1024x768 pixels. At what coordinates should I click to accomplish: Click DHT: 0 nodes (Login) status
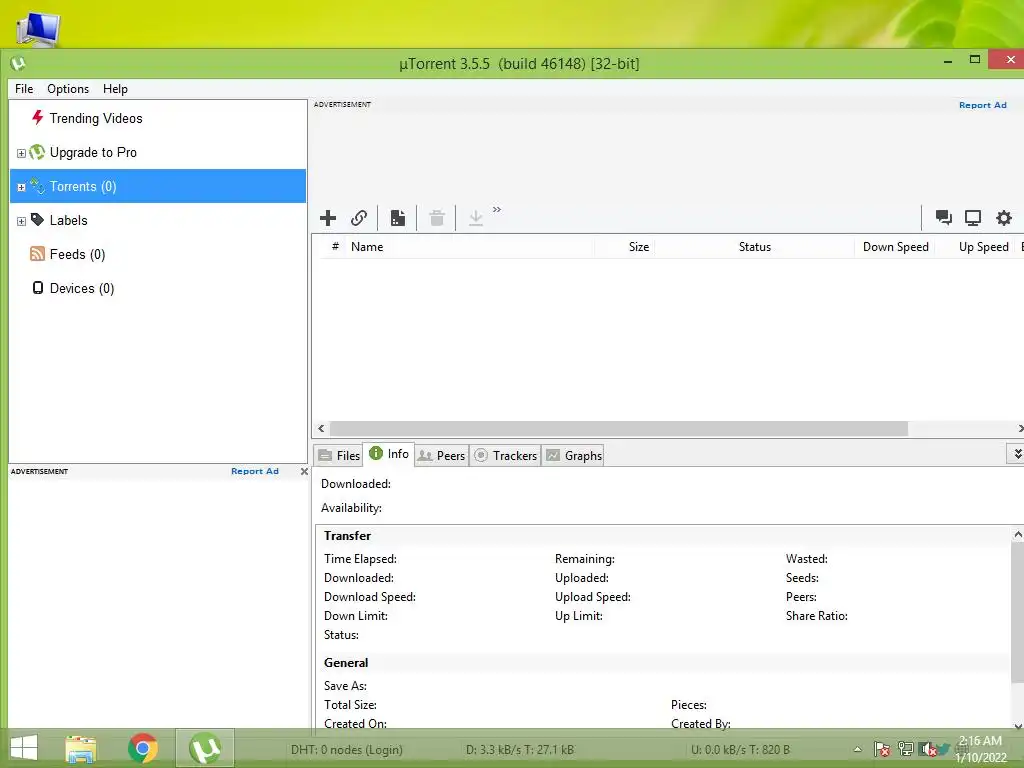coord(347,750)
